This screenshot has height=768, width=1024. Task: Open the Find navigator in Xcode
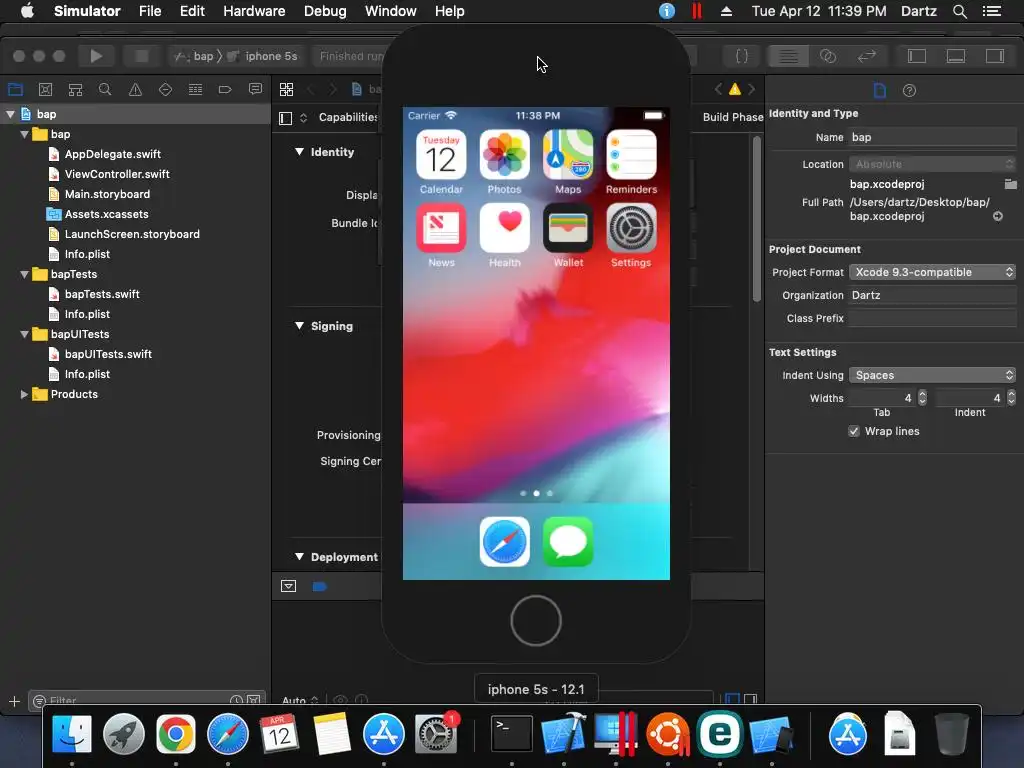click(104, 89)
